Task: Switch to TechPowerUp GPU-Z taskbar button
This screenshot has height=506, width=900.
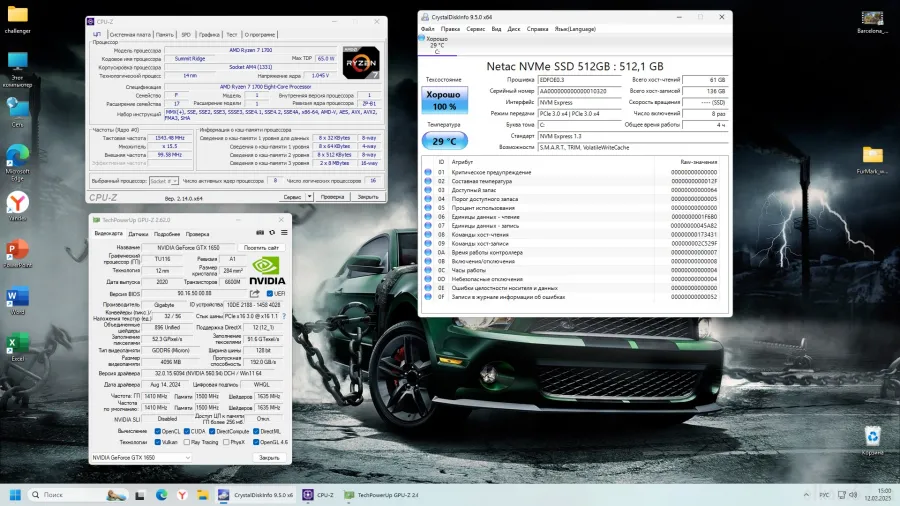Action: (382, 495)
